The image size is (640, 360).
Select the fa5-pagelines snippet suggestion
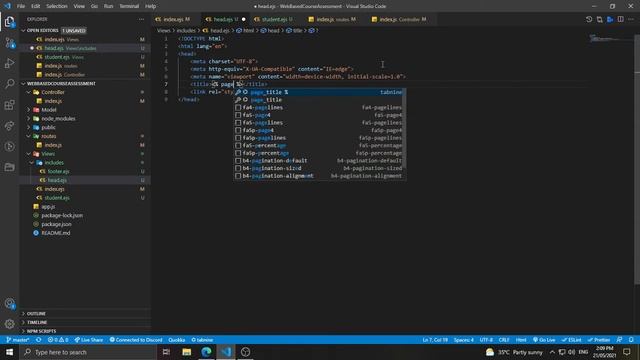click(x=319, y=122)
